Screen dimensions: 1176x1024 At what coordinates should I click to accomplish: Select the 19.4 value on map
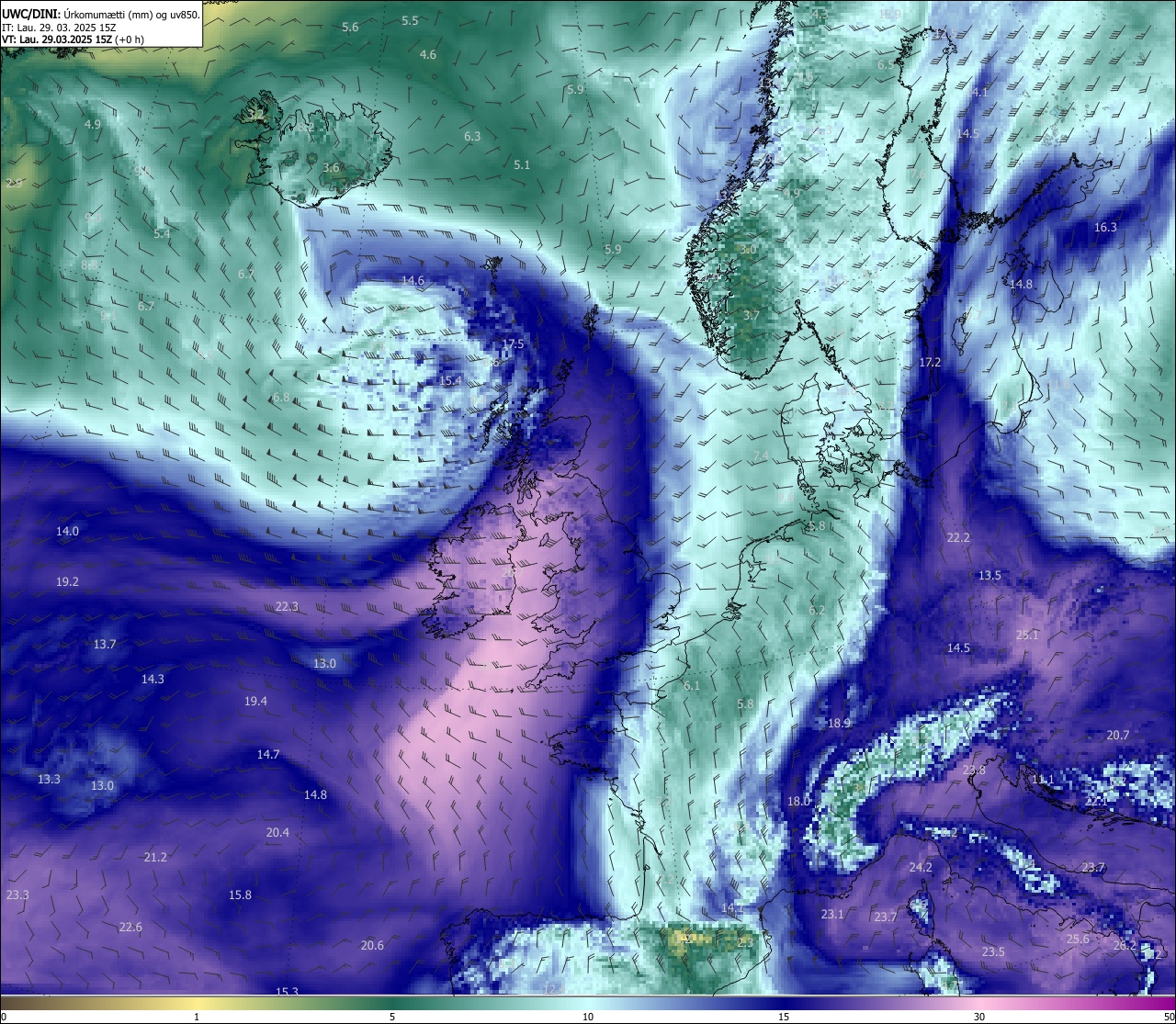point(255,702)
